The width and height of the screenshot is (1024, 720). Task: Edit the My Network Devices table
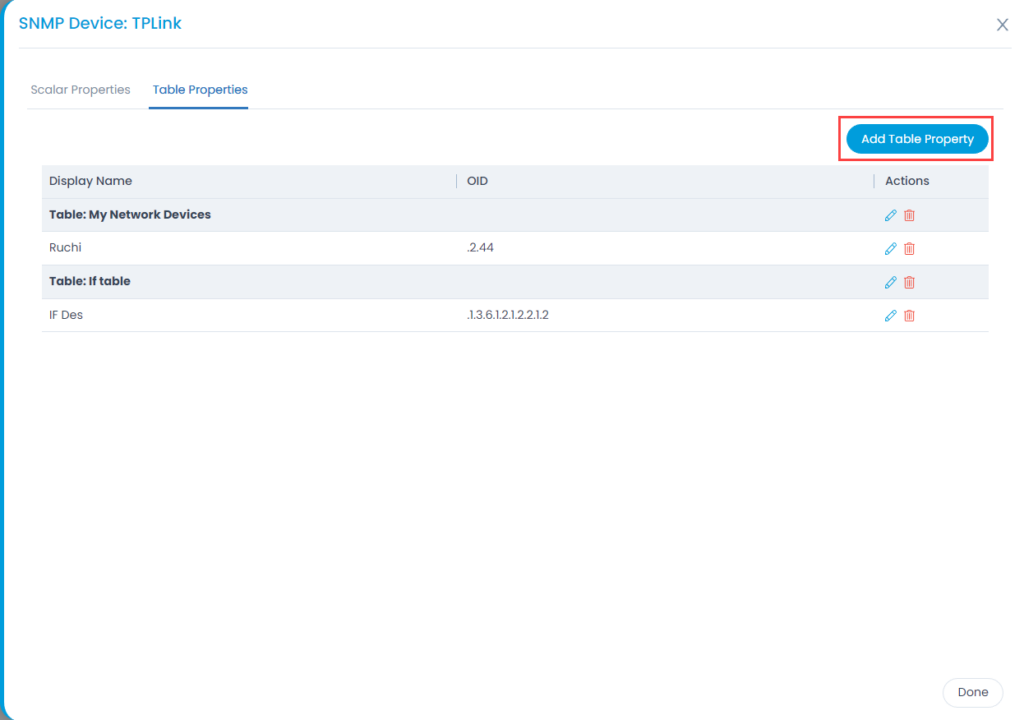click(x=890, y=215)
